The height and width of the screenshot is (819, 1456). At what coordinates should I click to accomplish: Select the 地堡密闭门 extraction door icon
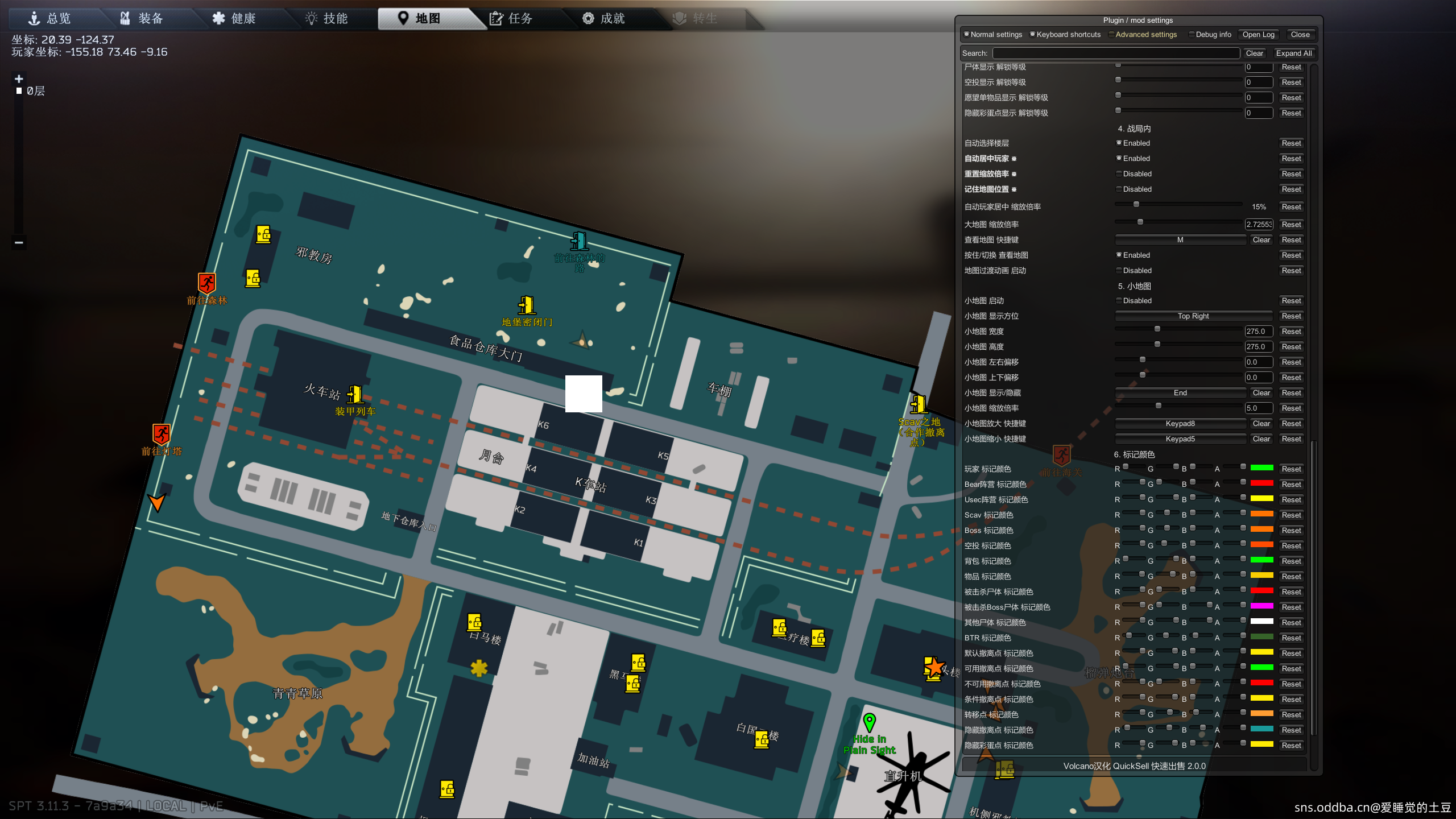pos(527,305)
